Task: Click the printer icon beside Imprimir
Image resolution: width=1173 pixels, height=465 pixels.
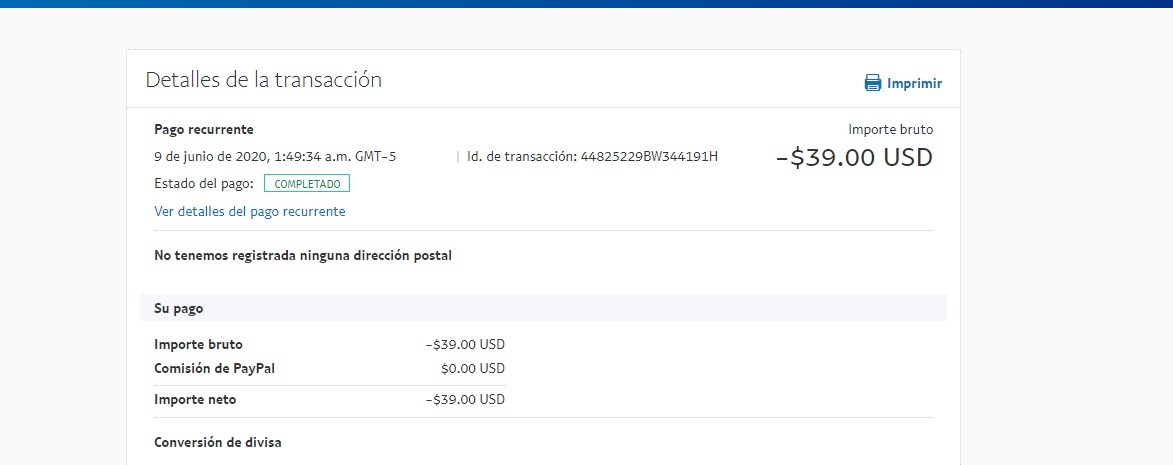Action: click(873, 83)
